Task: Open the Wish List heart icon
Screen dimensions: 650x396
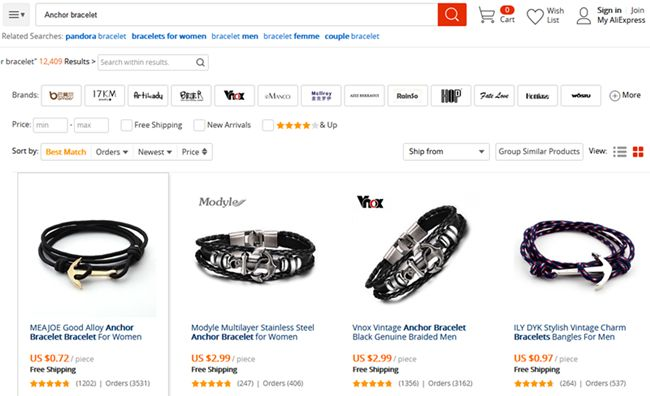Action: coord(535,16)
